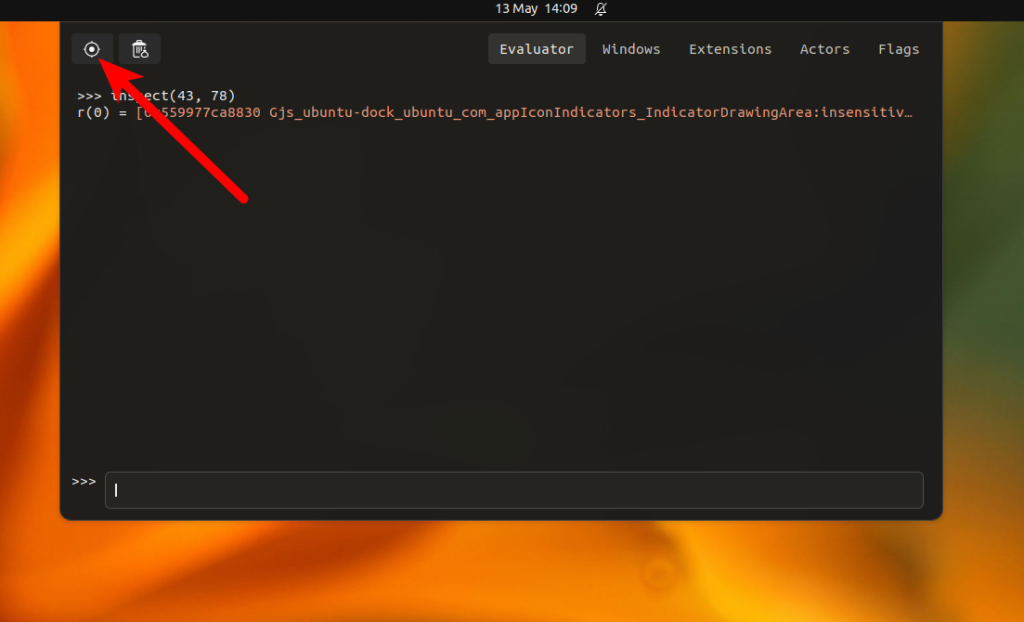Screen dimensions: 1024x622
Task: Open the IndicatorDrawingArea result object link
Action: click(524, 112)
